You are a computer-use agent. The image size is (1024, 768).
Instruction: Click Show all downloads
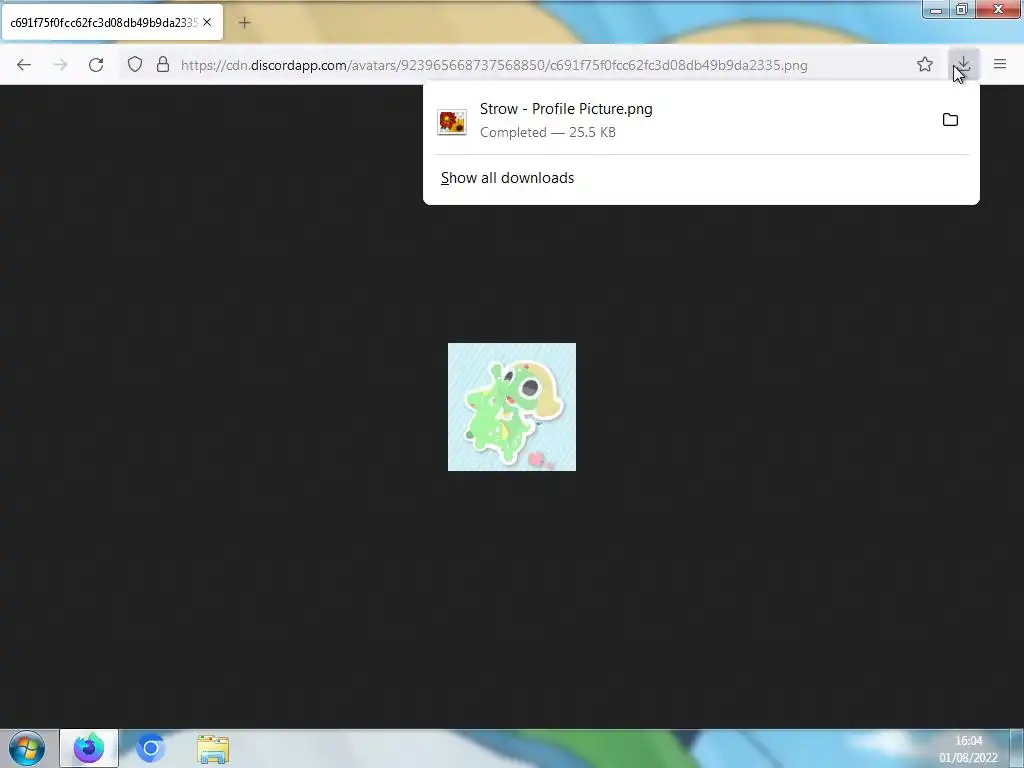tap(507, 178)
